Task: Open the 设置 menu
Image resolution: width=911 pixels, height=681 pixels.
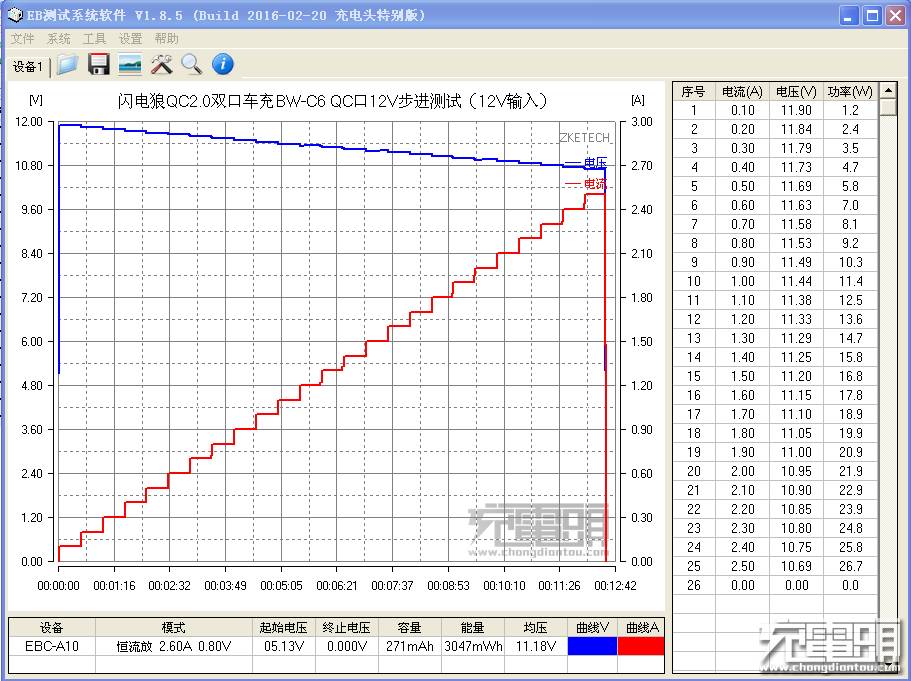Action: (131, 38)
